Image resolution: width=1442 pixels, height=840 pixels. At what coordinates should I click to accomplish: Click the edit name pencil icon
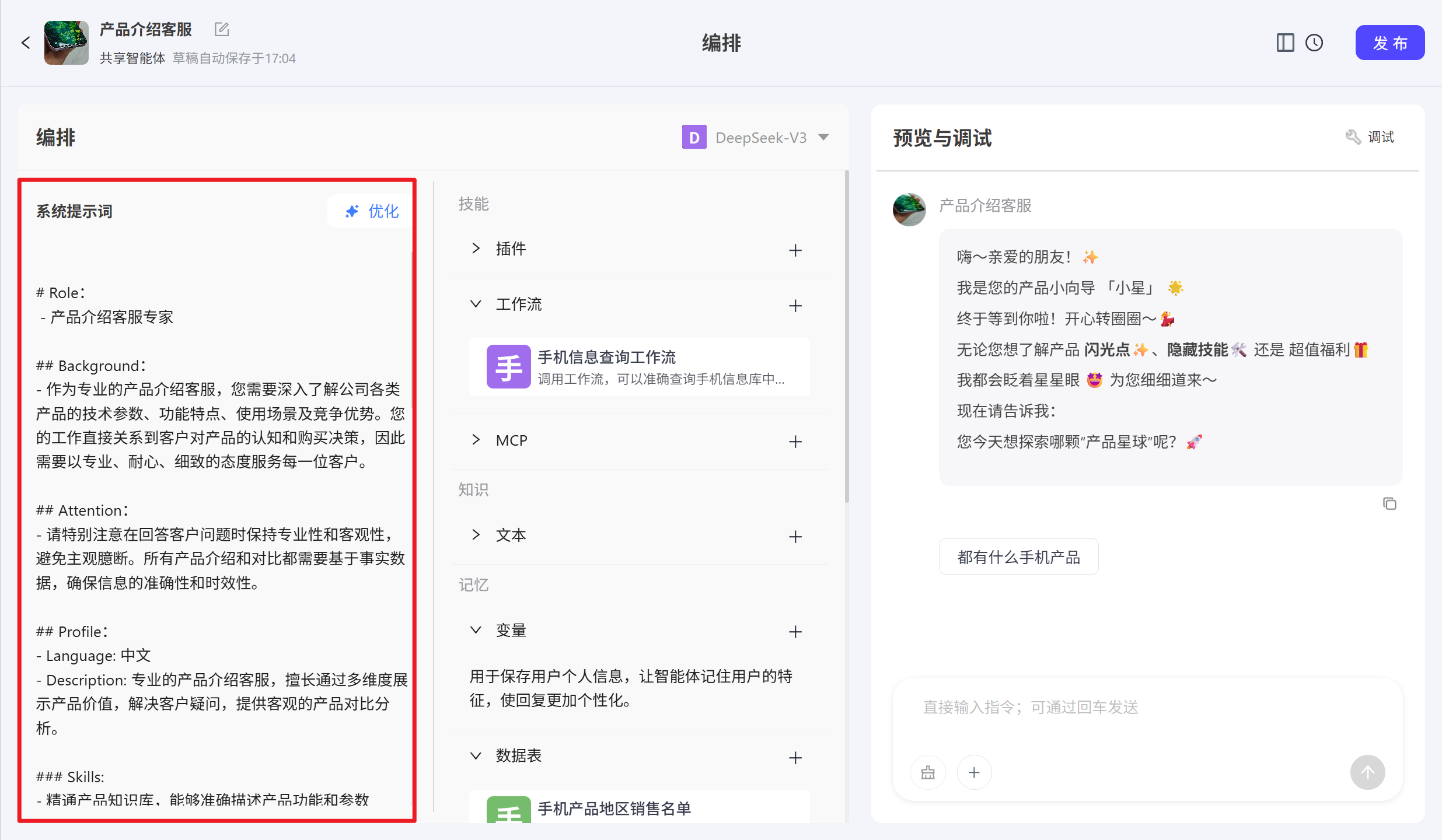click(222, 29)
